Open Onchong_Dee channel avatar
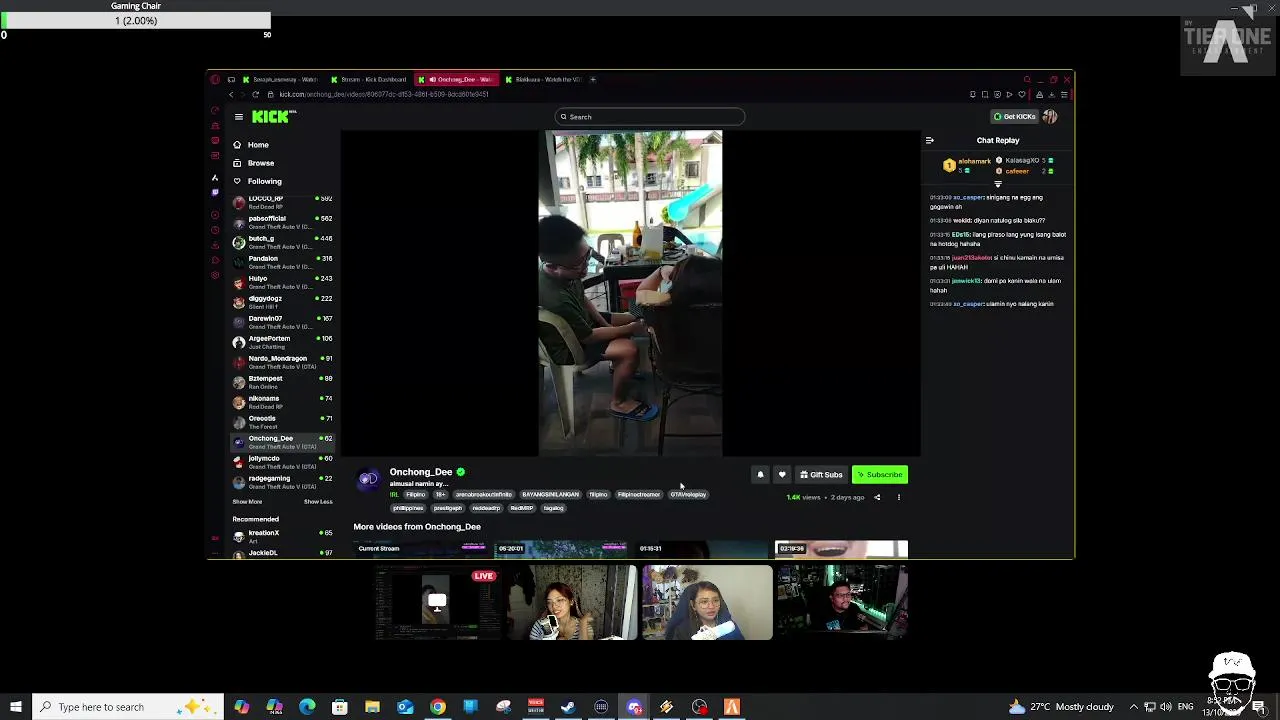The image size is (1280, 720). coord(368,479)
